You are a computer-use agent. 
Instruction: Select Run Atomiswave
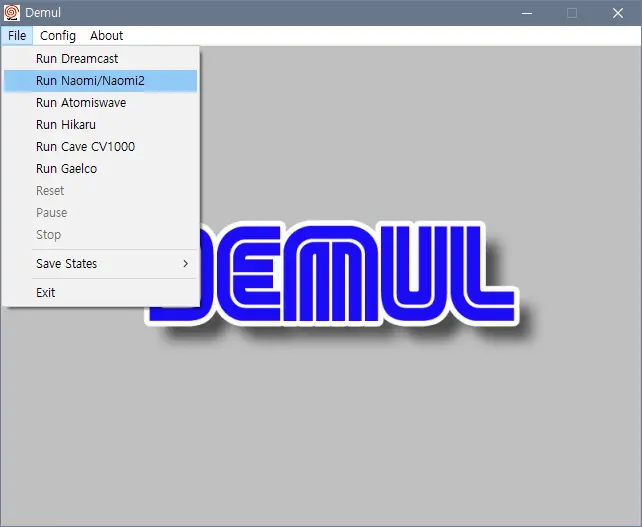(100, 103)
